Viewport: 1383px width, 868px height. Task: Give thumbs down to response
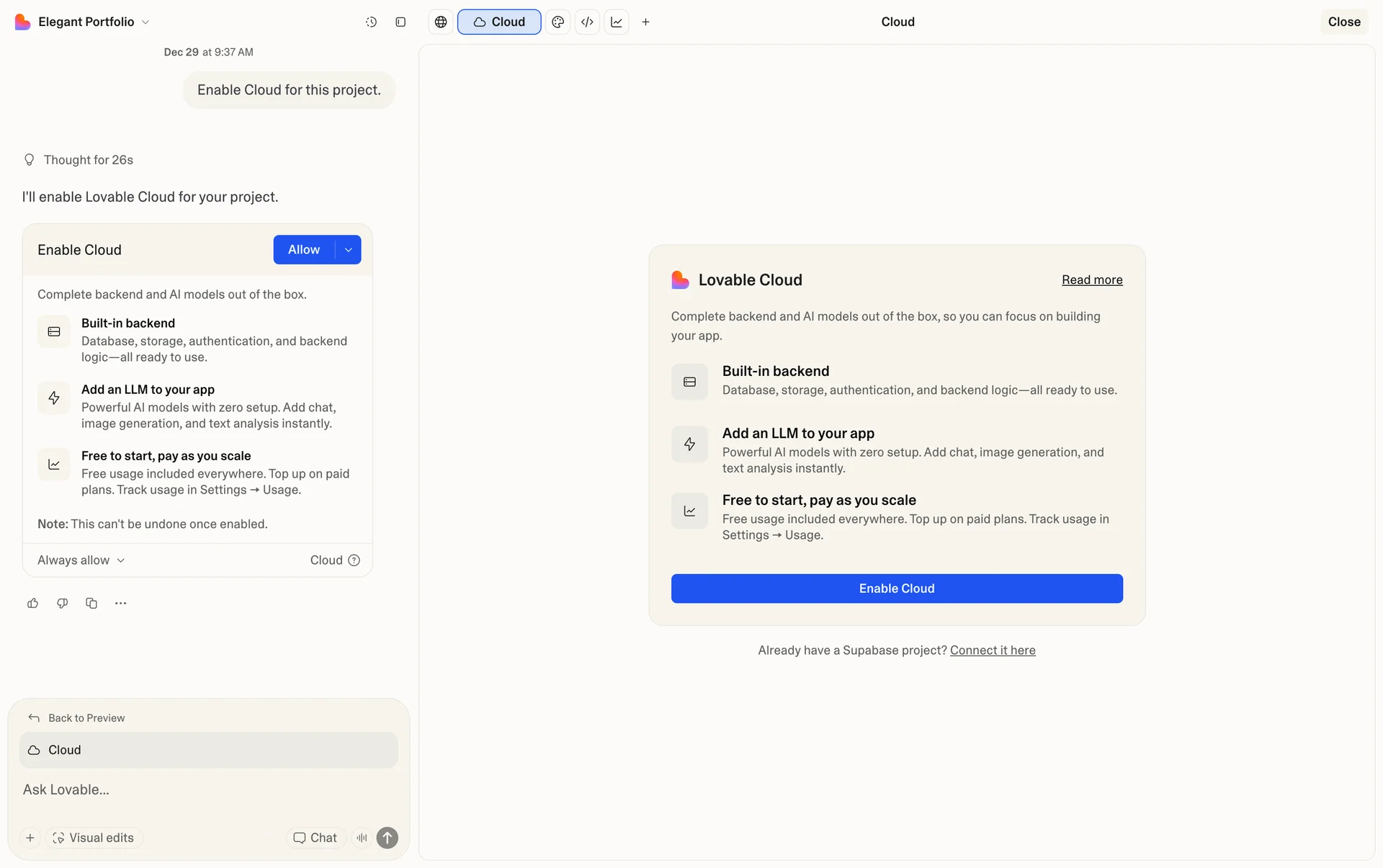pyautogui.click(x=62, y=604)
